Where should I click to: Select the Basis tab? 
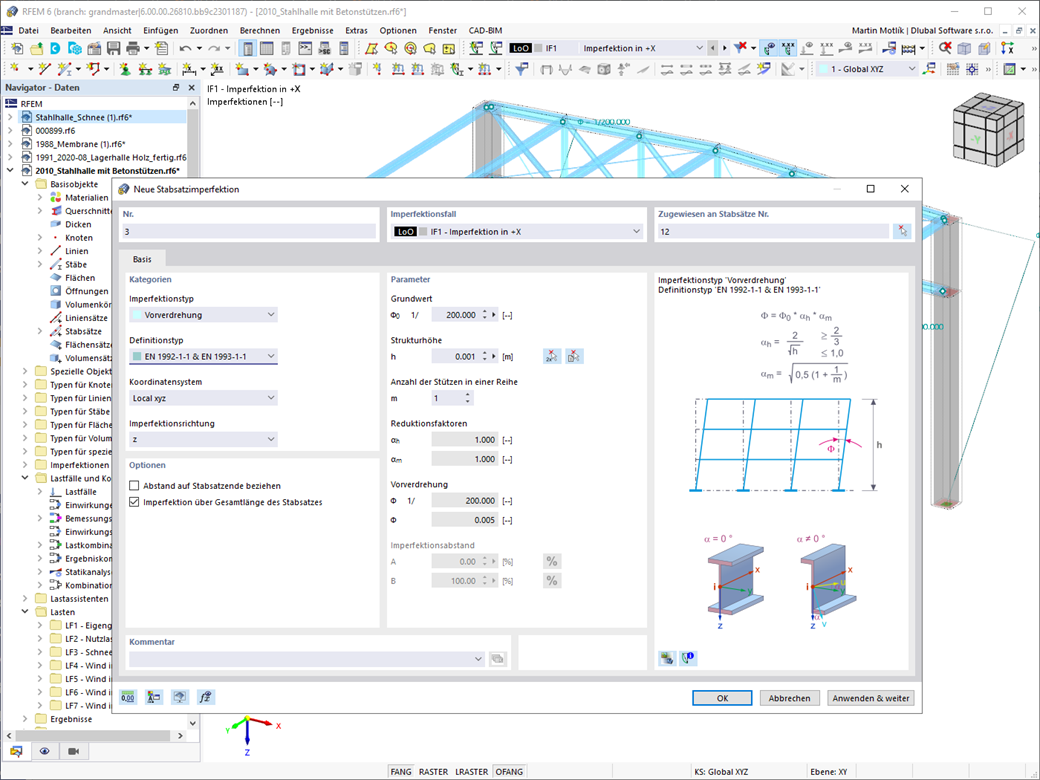tap(142, 259)
